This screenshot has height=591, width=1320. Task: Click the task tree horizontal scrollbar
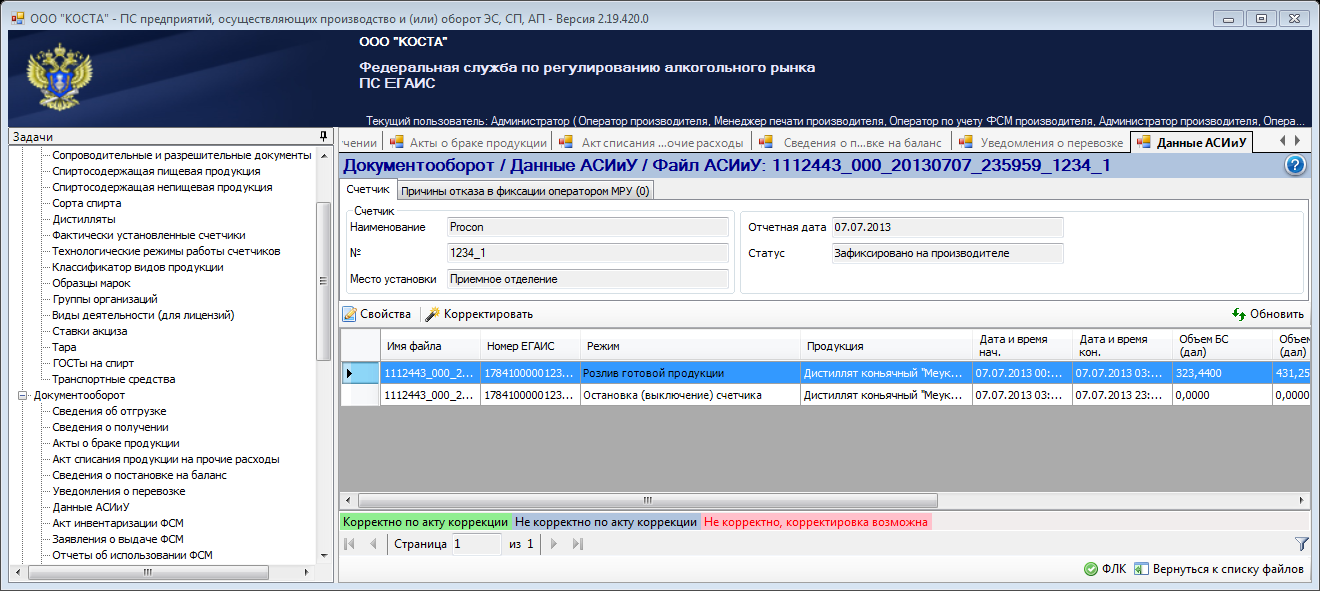[147, 572]
